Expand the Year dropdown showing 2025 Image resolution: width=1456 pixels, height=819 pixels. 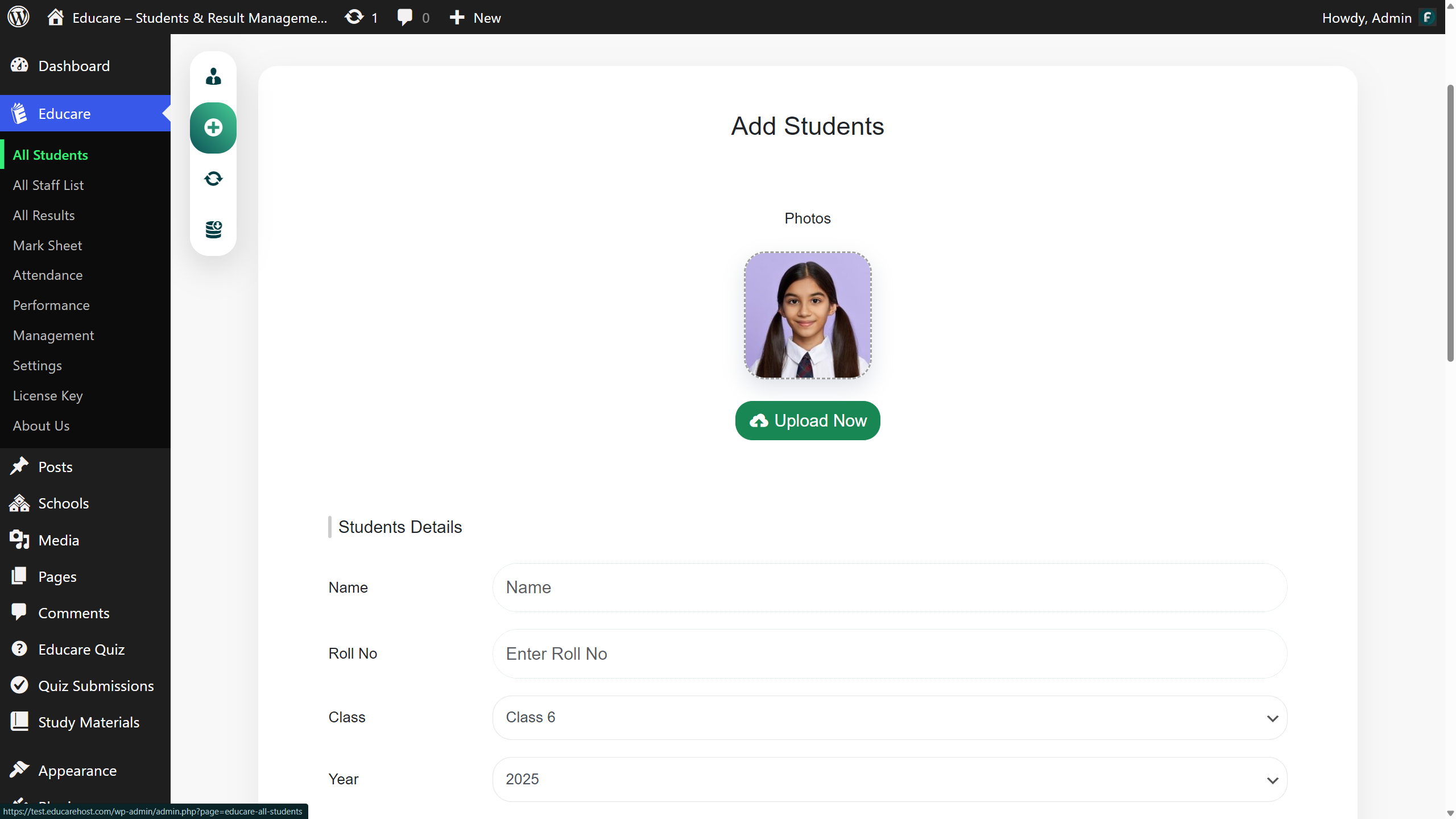tap(890, 779)
